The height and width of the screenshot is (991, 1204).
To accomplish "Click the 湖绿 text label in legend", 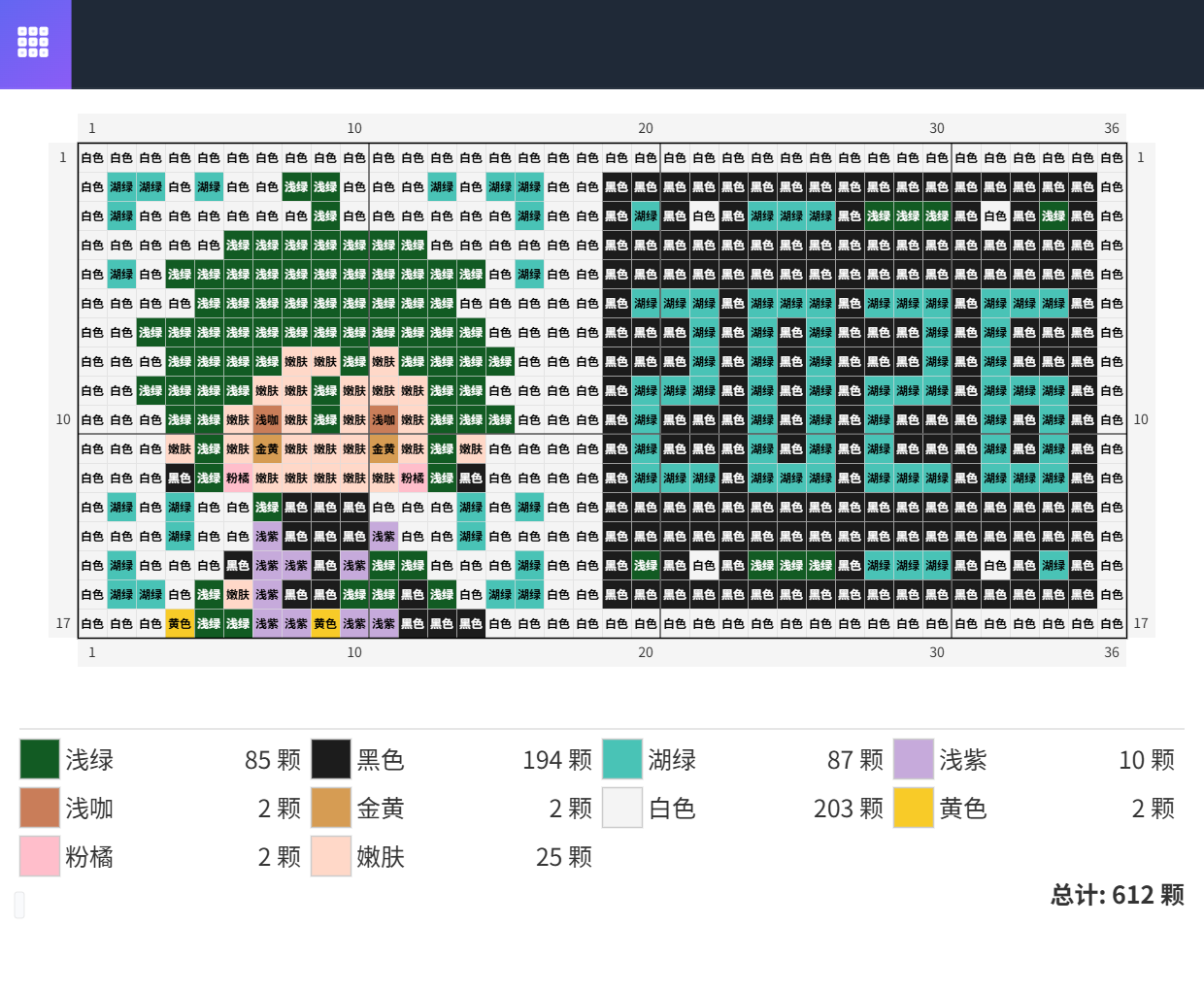I will tap(672, 760).
